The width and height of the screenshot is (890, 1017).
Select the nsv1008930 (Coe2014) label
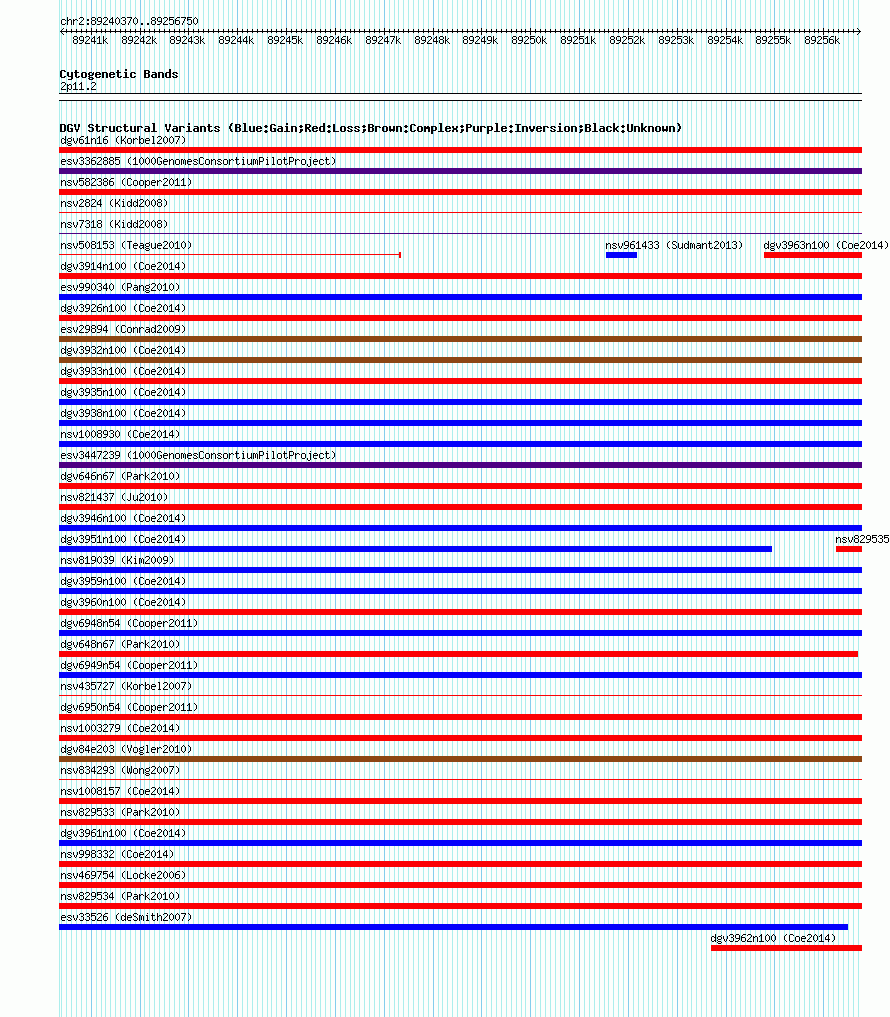(x=120, y=434)
